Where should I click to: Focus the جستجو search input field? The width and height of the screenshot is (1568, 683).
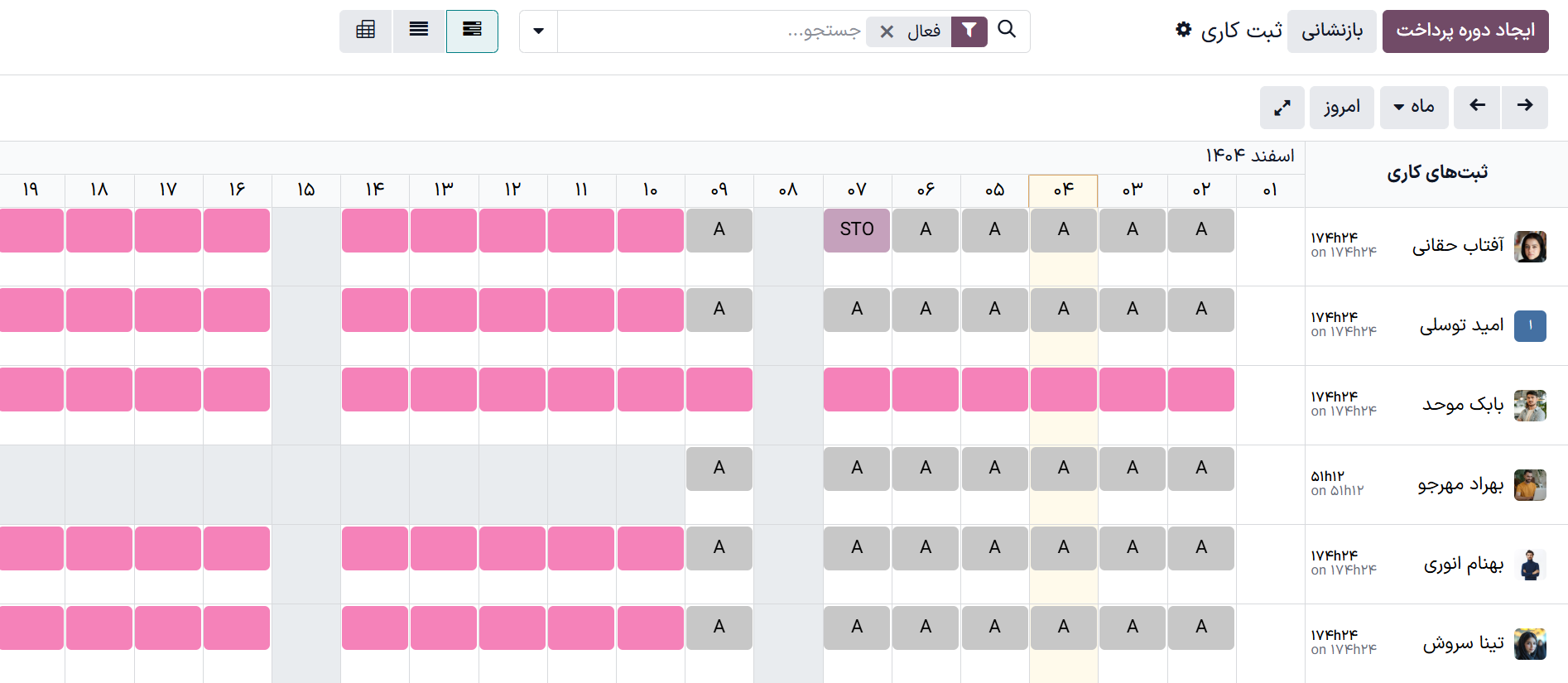pyautogui.click(x=712, y=31)
